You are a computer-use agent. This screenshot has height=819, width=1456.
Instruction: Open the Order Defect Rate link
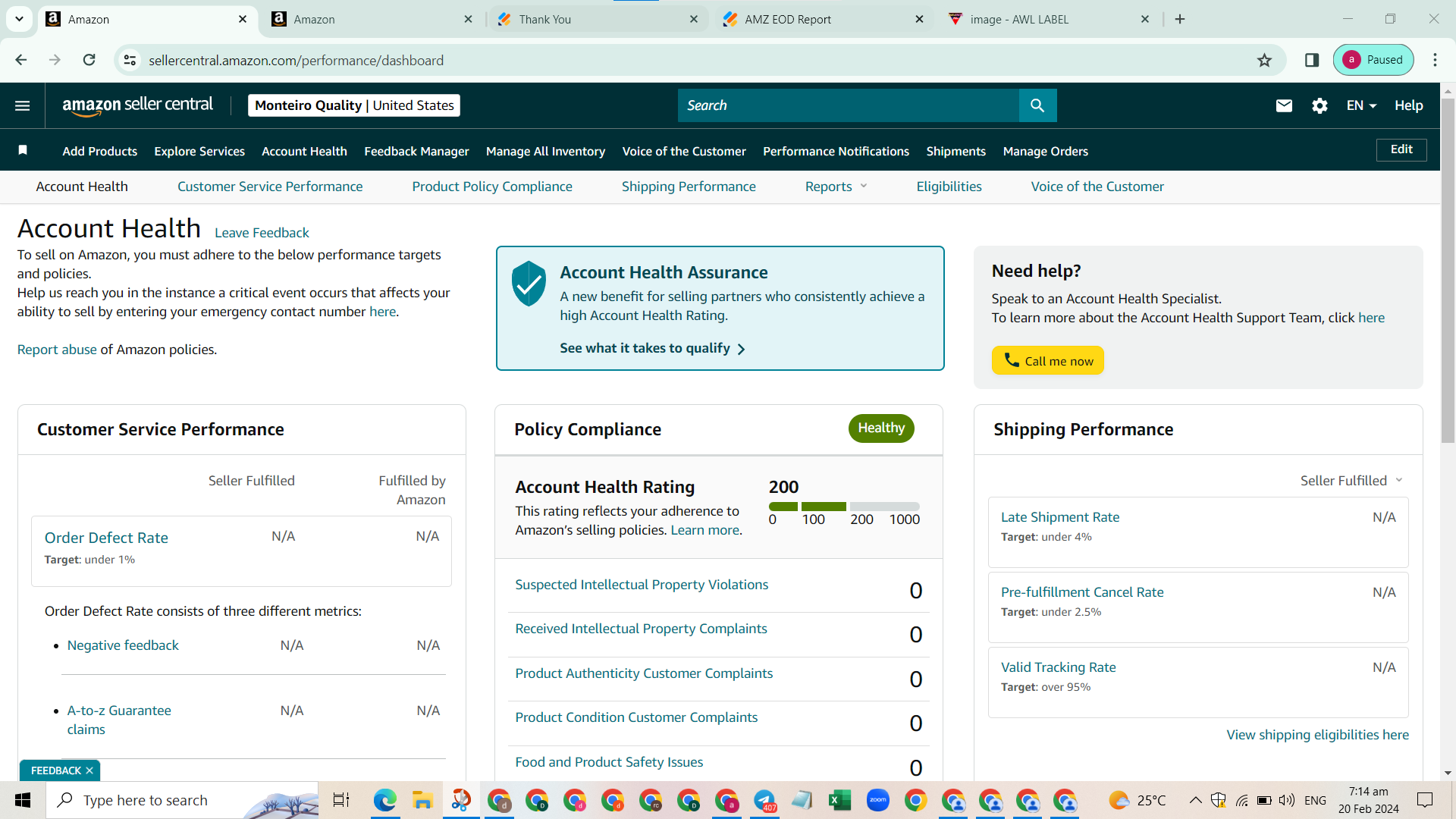tap(106, 538)
